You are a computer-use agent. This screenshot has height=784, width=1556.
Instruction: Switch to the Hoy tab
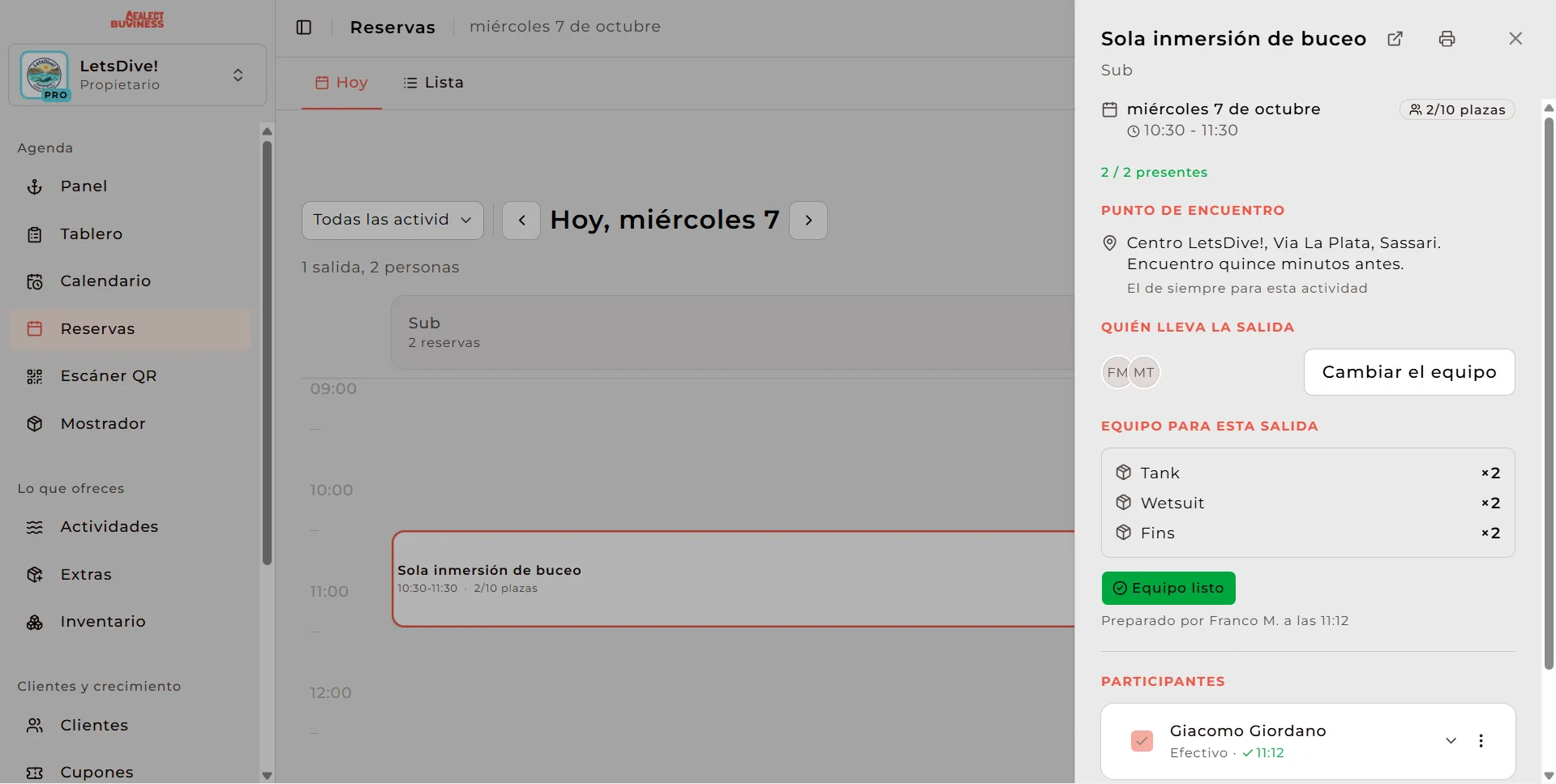pos(341,83)
